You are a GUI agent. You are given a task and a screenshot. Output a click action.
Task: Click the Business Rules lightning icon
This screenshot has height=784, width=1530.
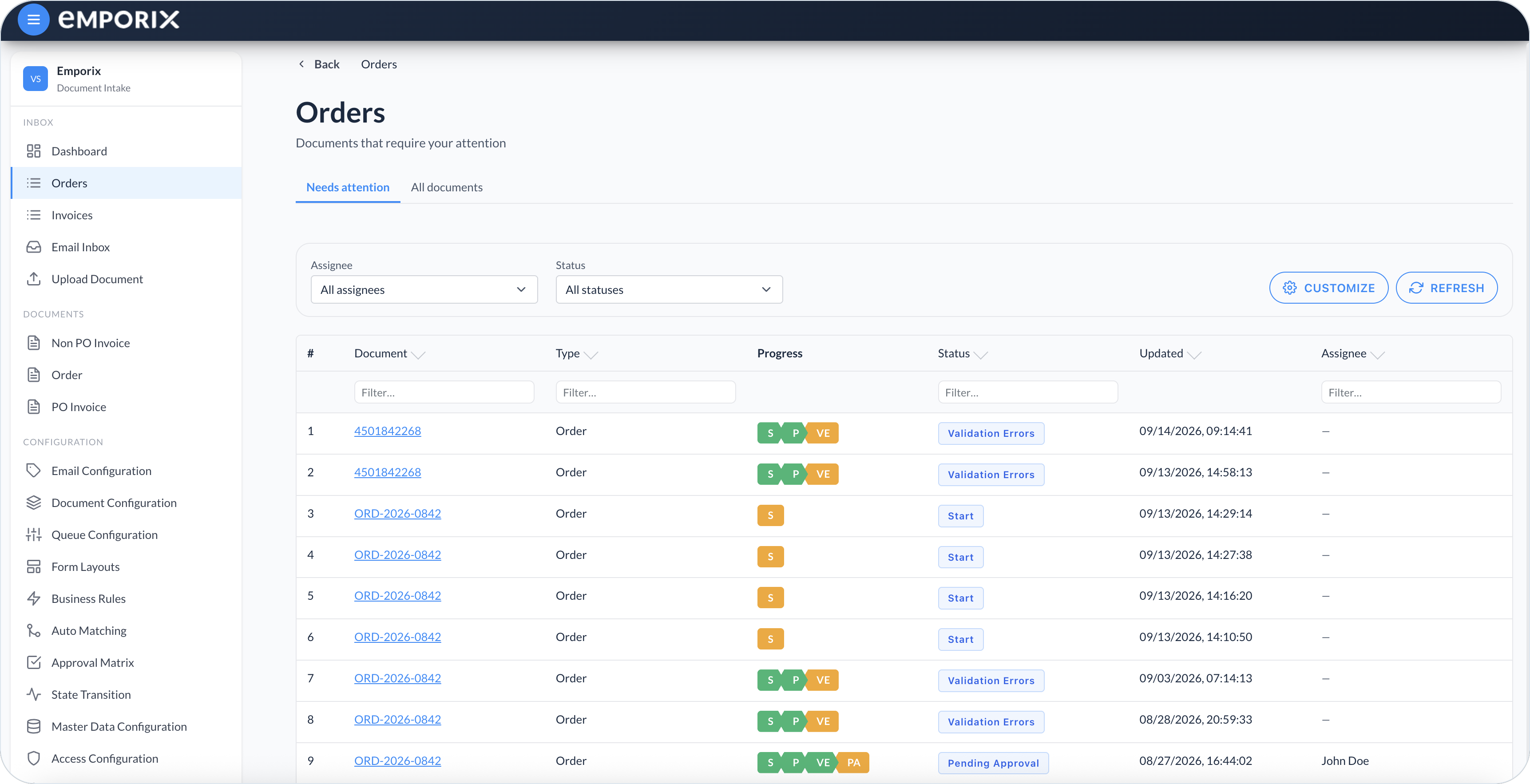click(34, 598)
